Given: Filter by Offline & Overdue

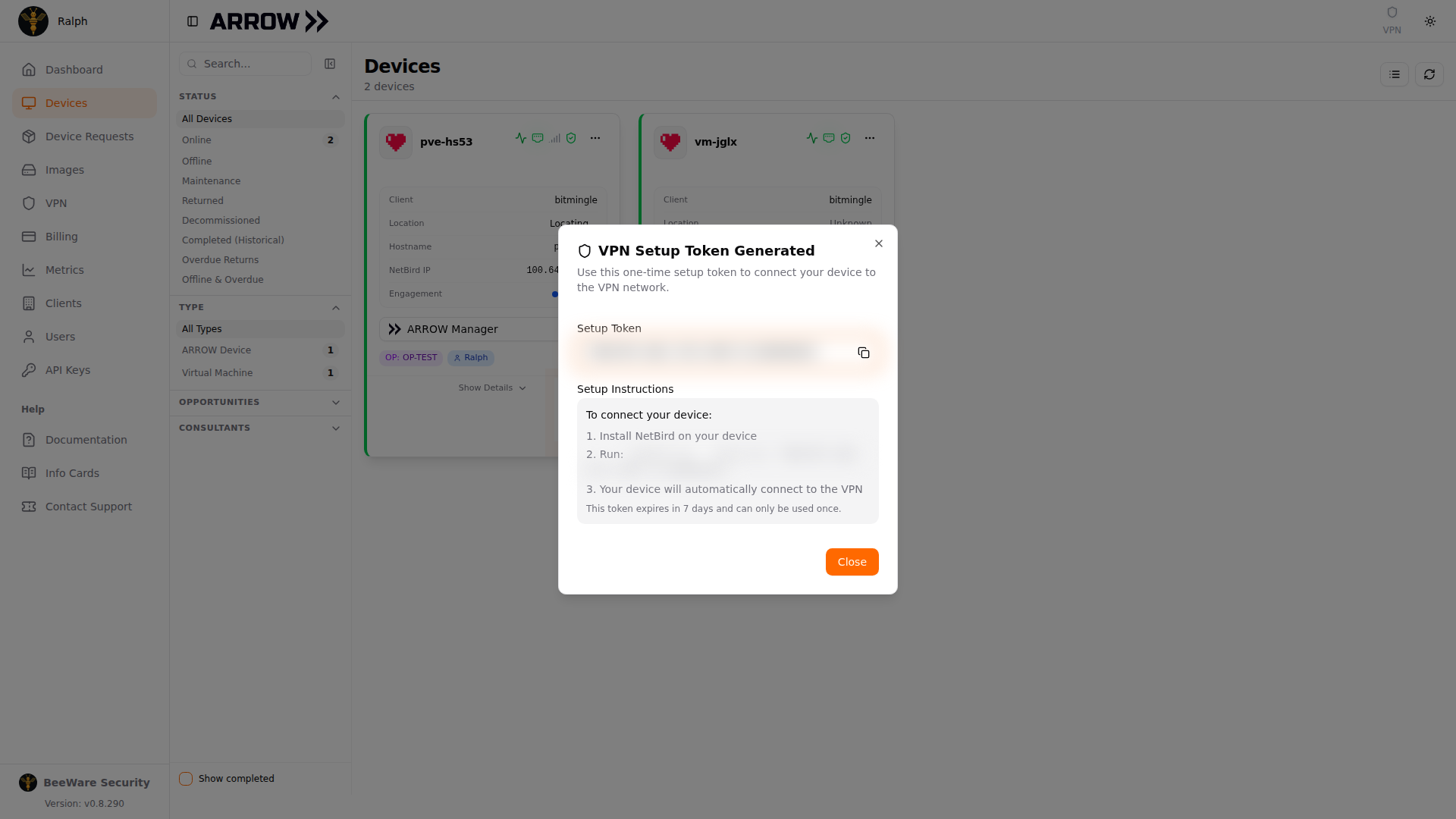Looking at the screenshot, I should pos(260,280).
